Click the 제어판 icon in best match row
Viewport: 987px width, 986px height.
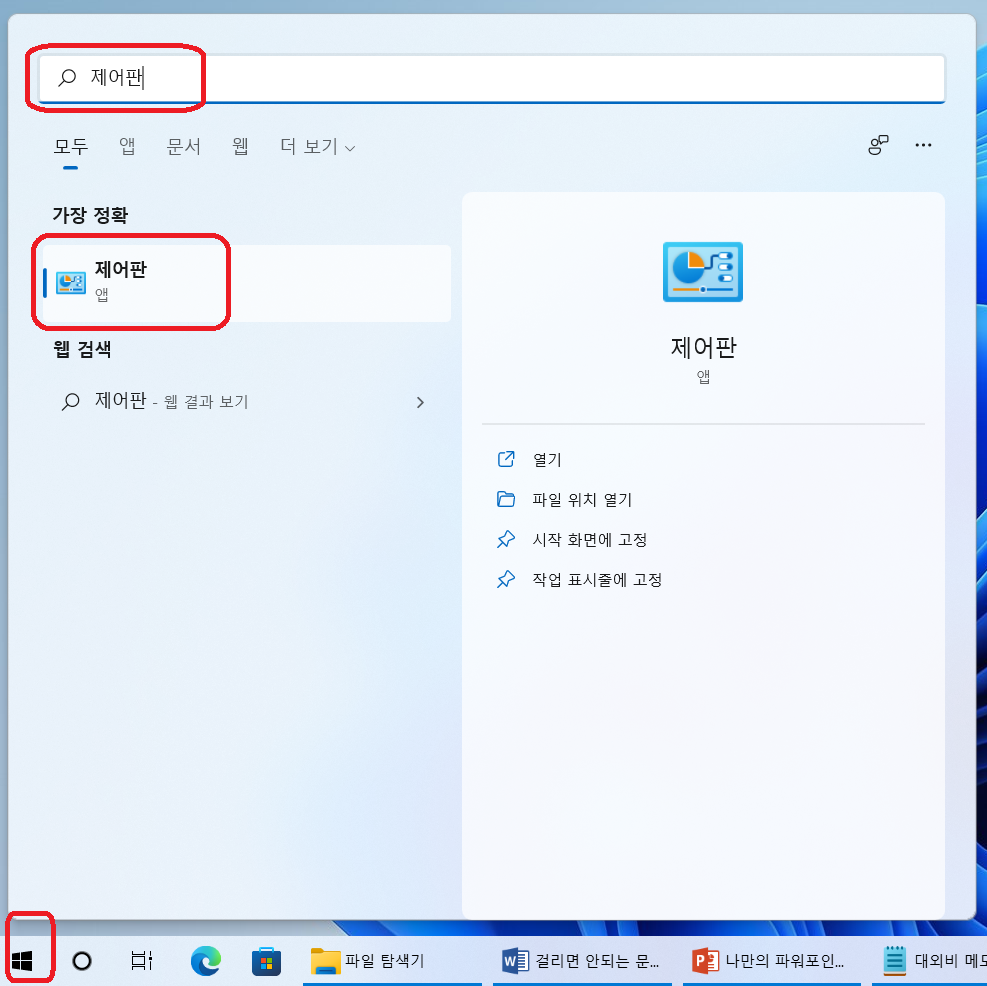[70, 283]
